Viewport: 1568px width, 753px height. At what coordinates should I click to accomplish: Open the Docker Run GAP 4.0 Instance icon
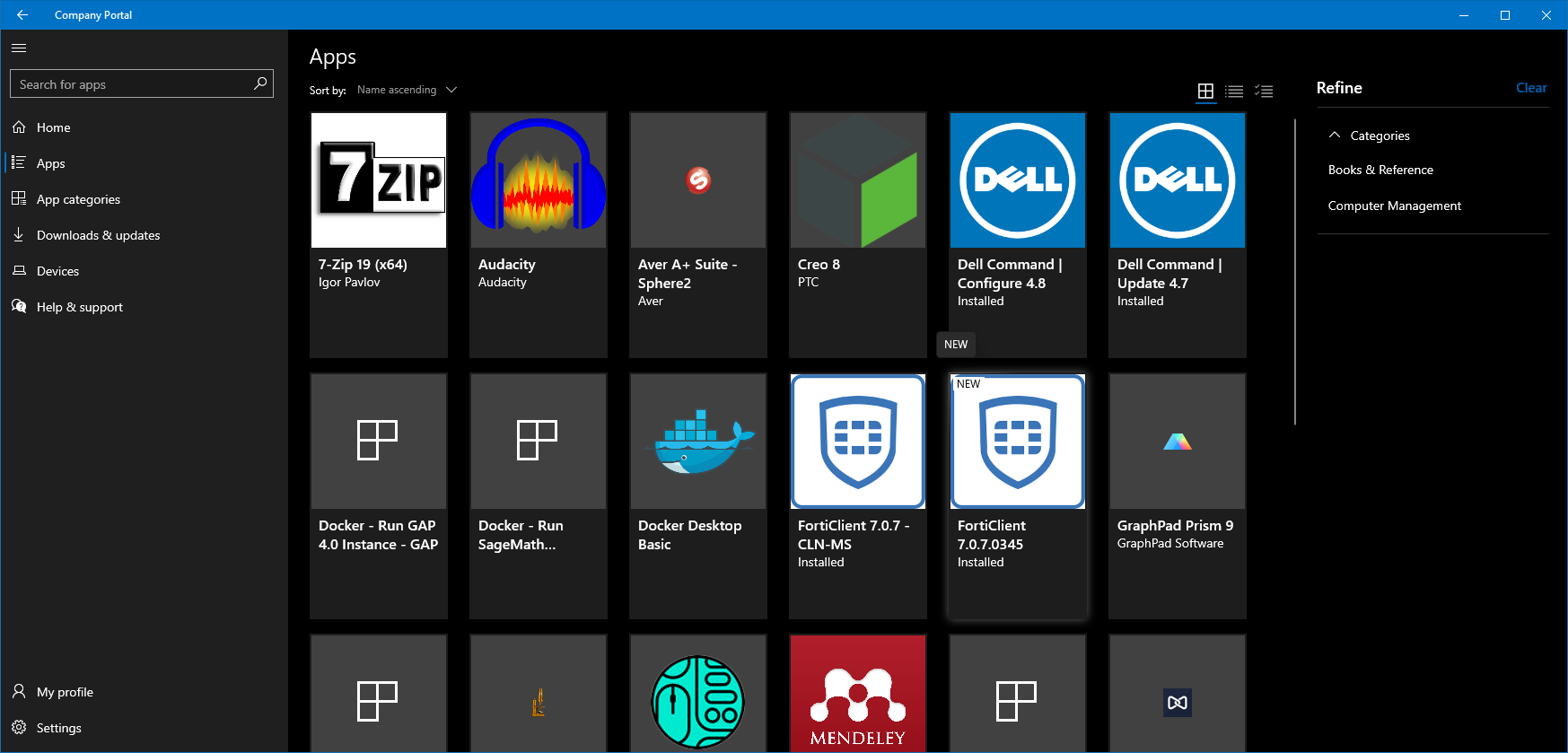coord(379,442)
